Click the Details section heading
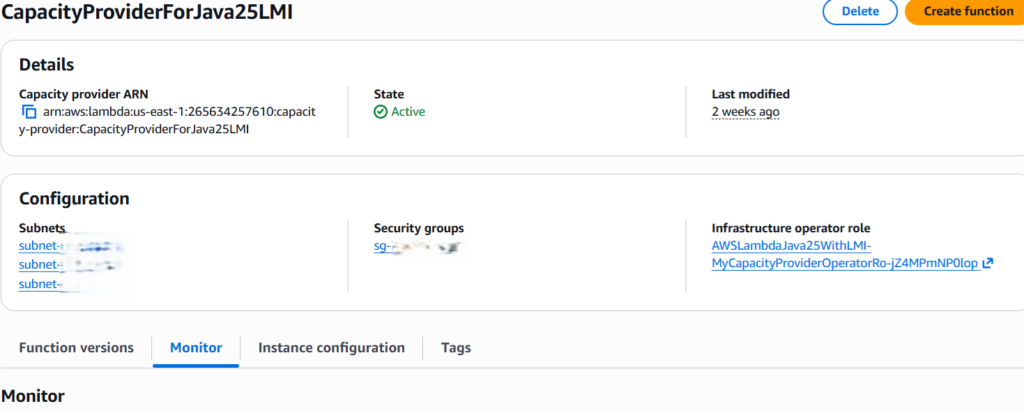Screen dimensions: 1024x413 click(46, 65)
